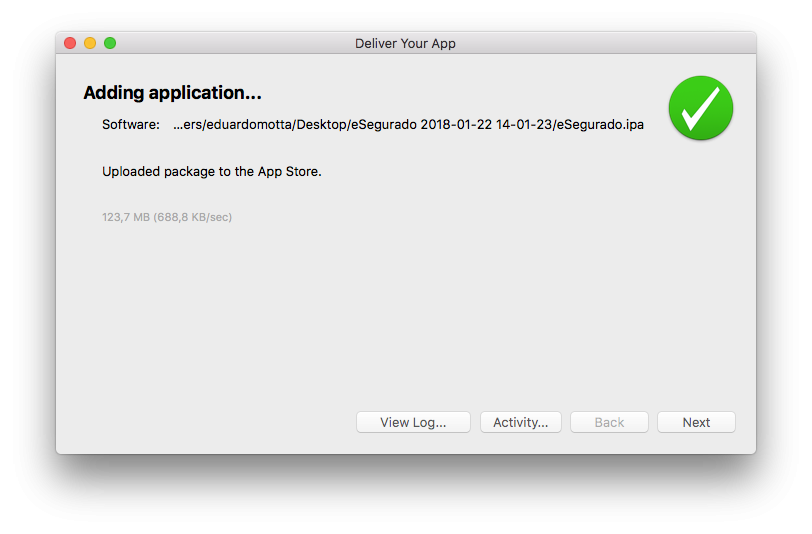Minimize the window with the yellow button
Screen dimensions: 812x534
(90, 43)
